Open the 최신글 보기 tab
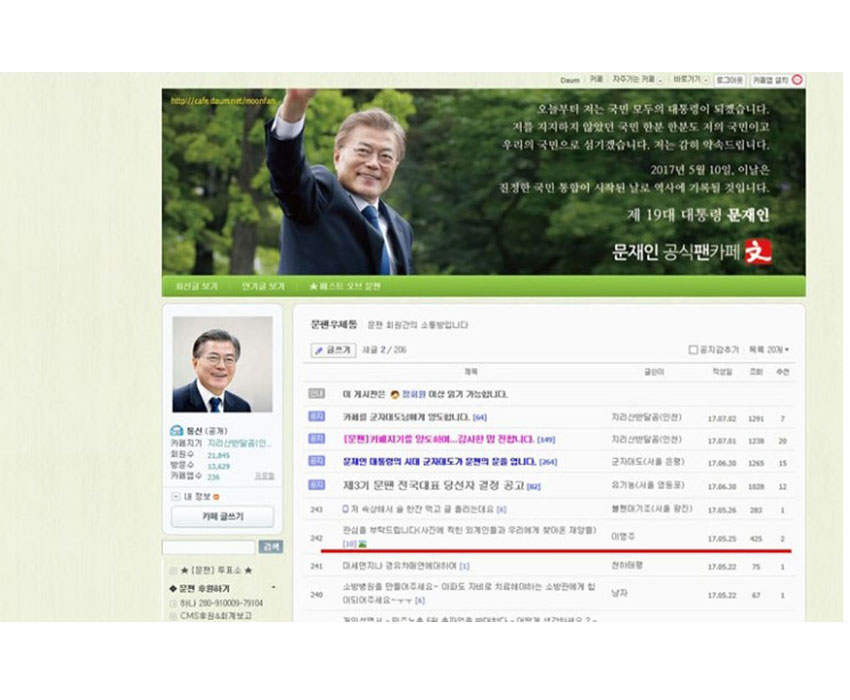This screenshot has width=850, height=700. pos(196,286)
